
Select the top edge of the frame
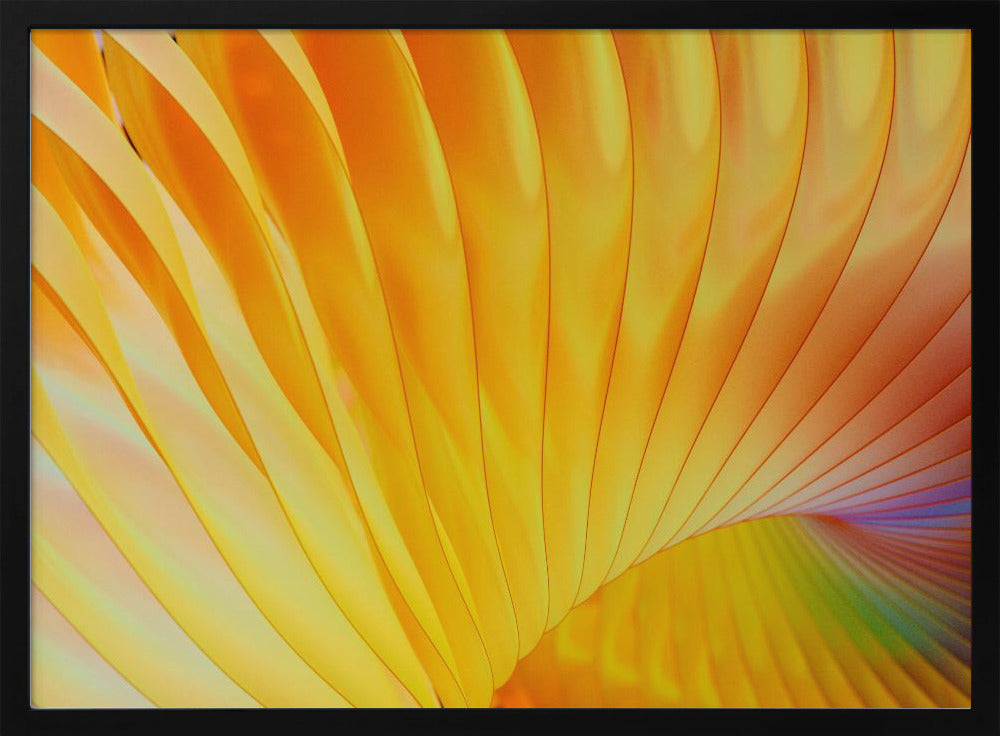click(500, 12)
